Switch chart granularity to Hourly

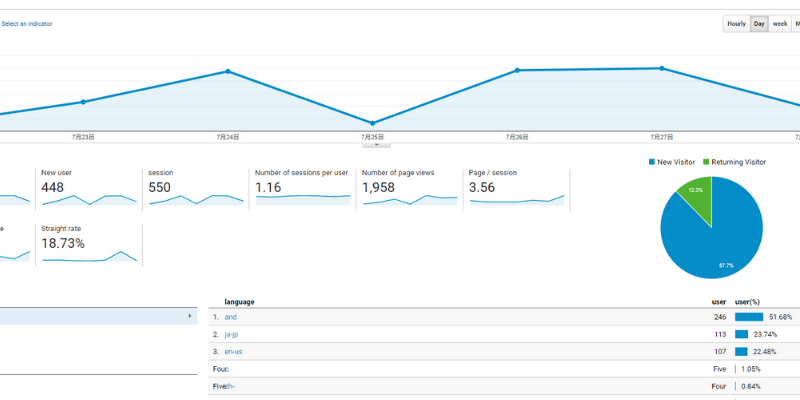tap(736, 24)
